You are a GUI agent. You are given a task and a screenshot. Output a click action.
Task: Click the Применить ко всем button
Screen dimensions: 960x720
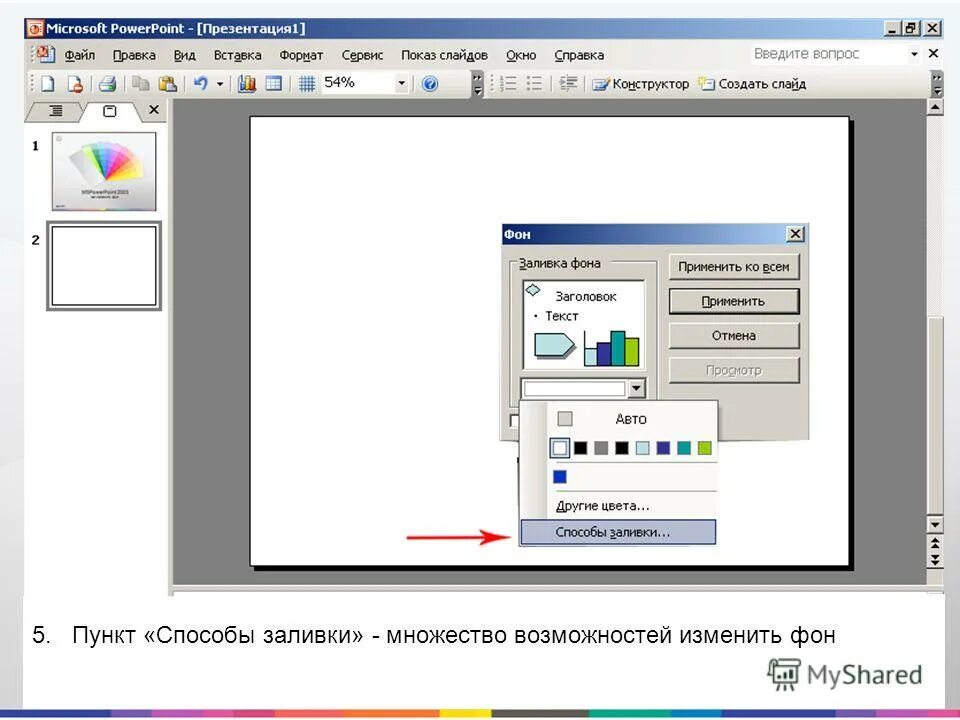click(x=734, y=267)
